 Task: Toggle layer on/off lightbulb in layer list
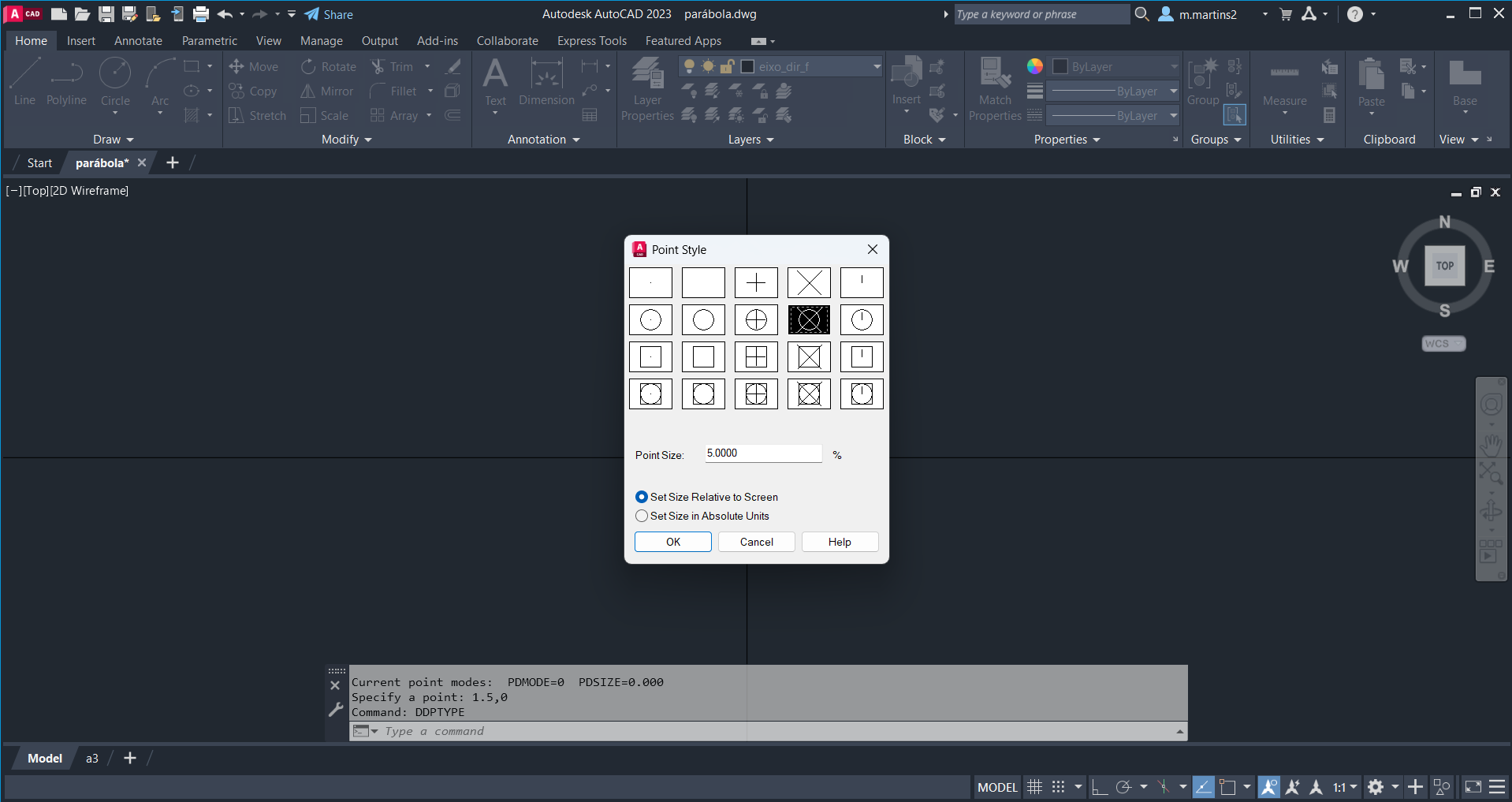[x=690, y=66]
